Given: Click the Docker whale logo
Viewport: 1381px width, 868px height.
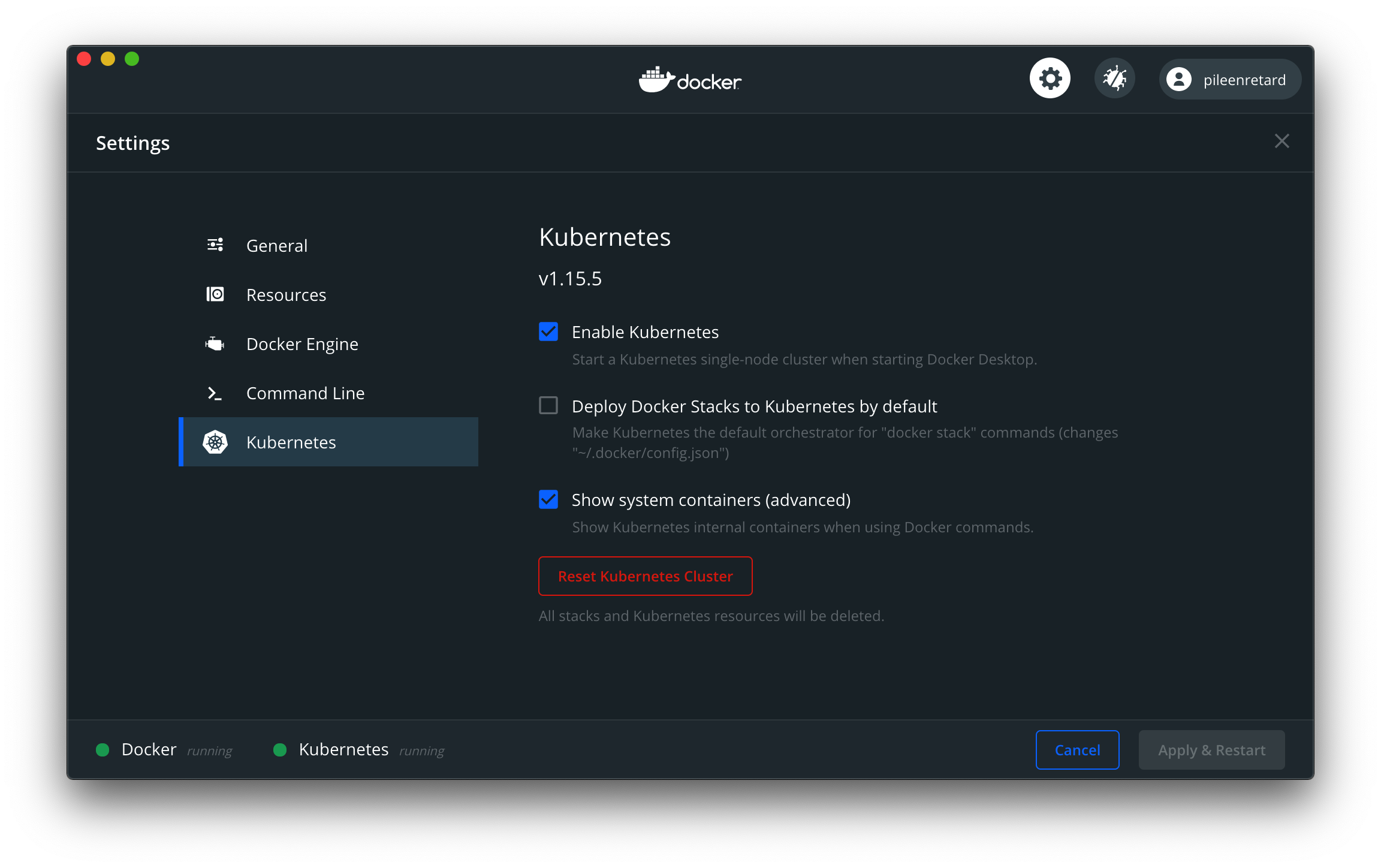Looking at the screenshot, I should [x=656, y=80].
